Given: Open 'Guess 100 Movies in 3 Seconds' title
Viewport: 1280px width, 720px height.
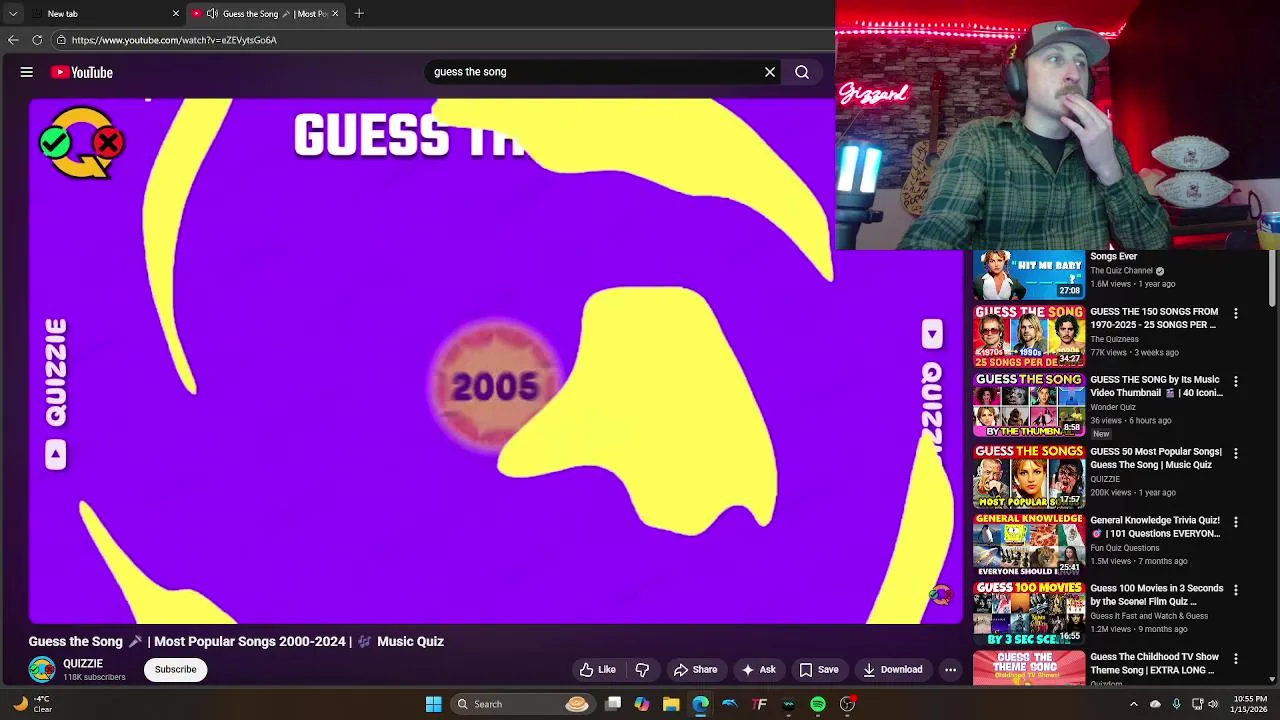Looking at the screenshot, I should pos(1156,595).
